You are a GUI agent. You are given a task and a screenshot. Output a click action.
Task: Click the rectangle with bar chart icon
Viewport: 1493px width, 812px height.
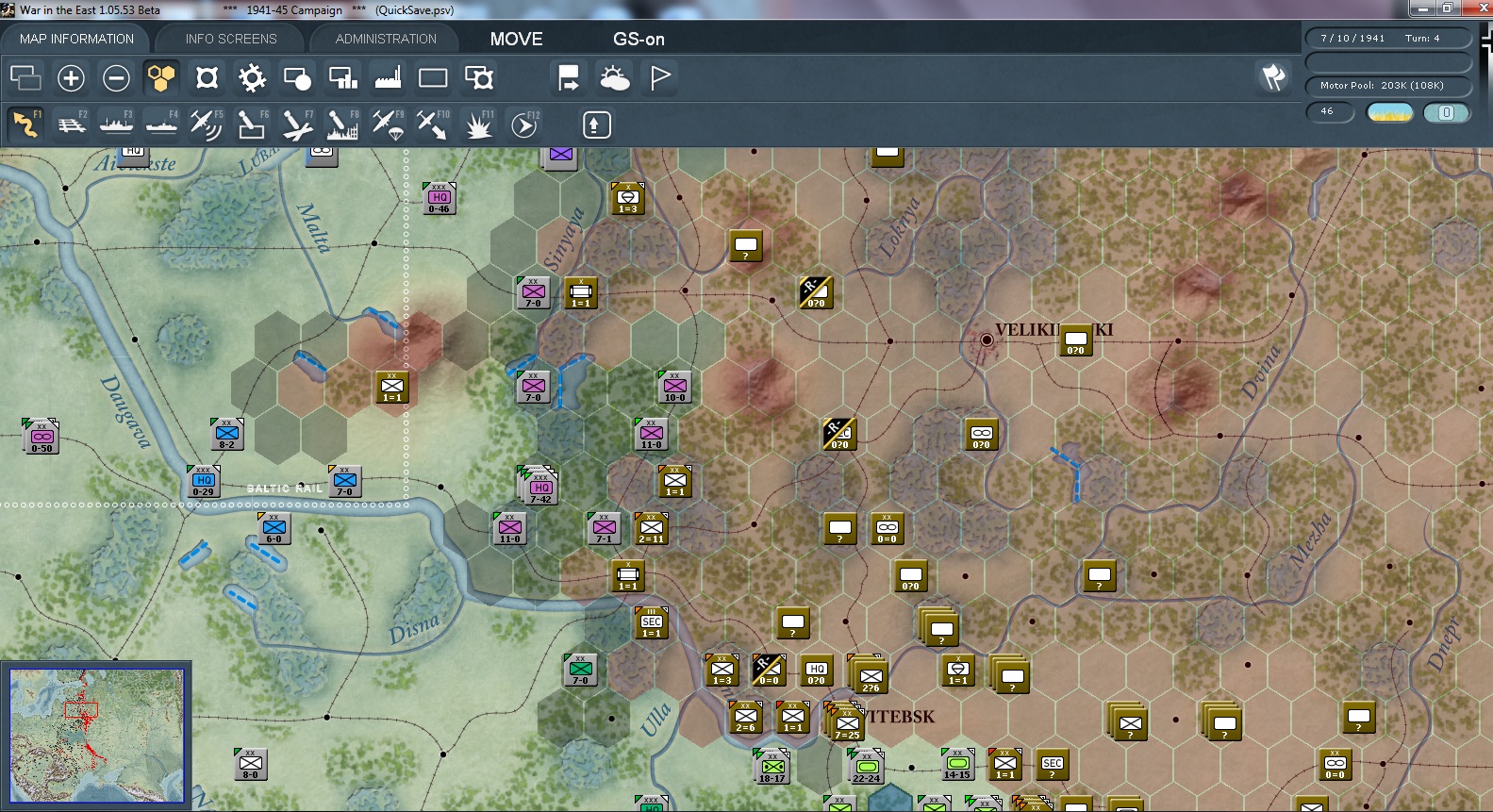342,77
